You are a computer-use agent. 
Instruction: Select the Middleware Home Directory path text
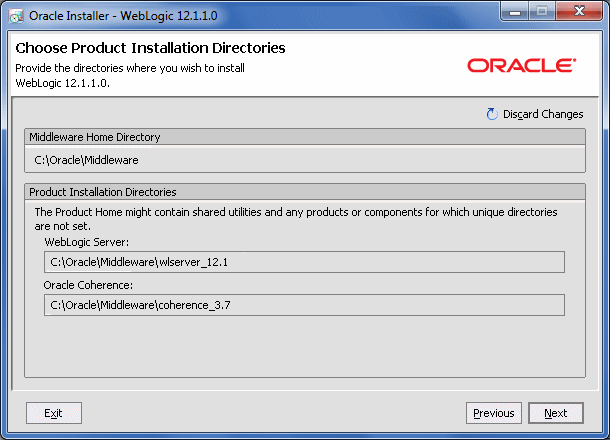pyautogui.click(x=86, y=160)
